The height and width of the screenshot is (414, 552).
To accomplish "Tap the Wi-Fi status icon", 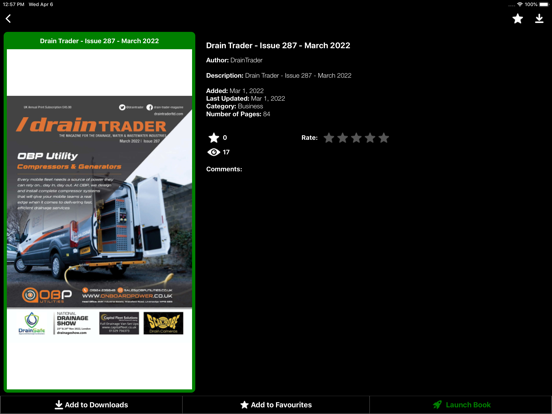I will pyautogui.click(x=520, y=4).
